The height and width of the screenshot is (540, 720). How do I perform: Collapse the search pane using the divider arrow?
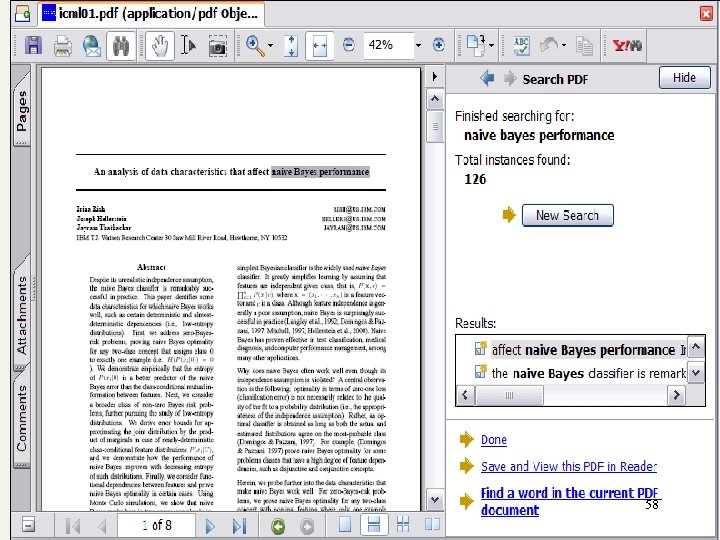434,77
